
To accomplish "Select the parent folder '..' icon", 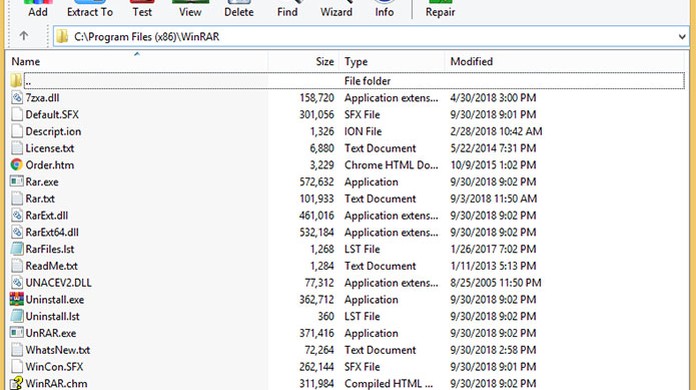I will (16, 80).
